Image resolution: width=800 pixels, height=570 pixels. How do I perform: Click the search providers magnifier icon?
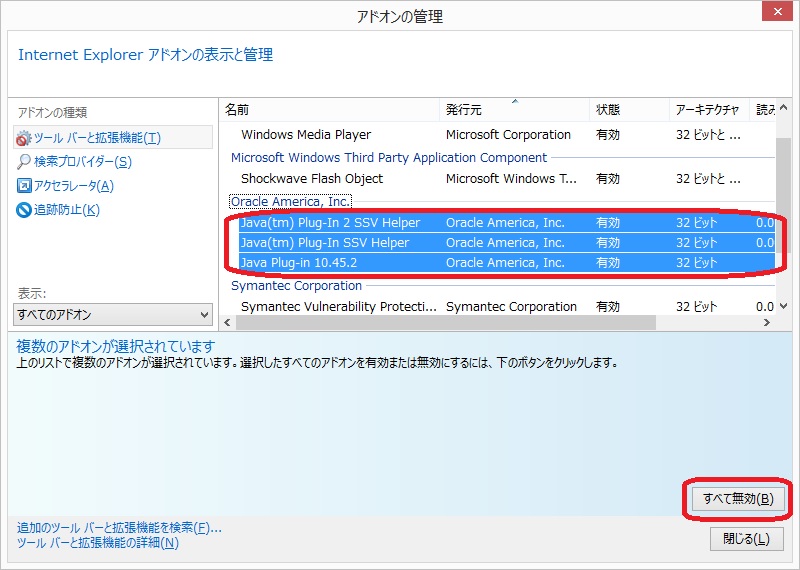click(24, 162)
